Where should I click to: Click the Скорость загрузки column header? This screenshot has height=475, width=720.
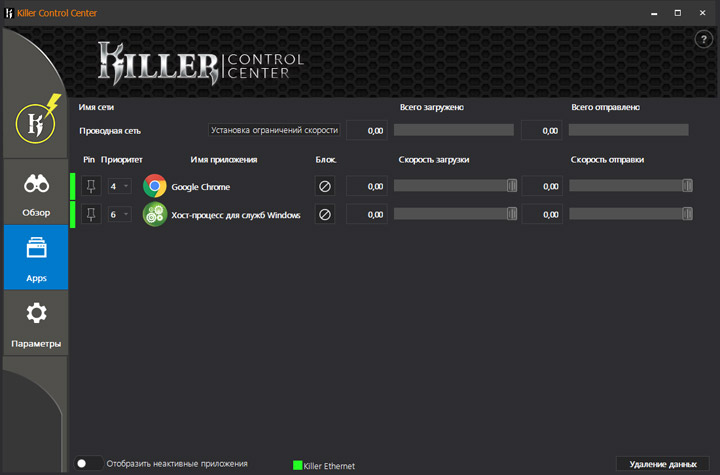(x=433, y=159)
